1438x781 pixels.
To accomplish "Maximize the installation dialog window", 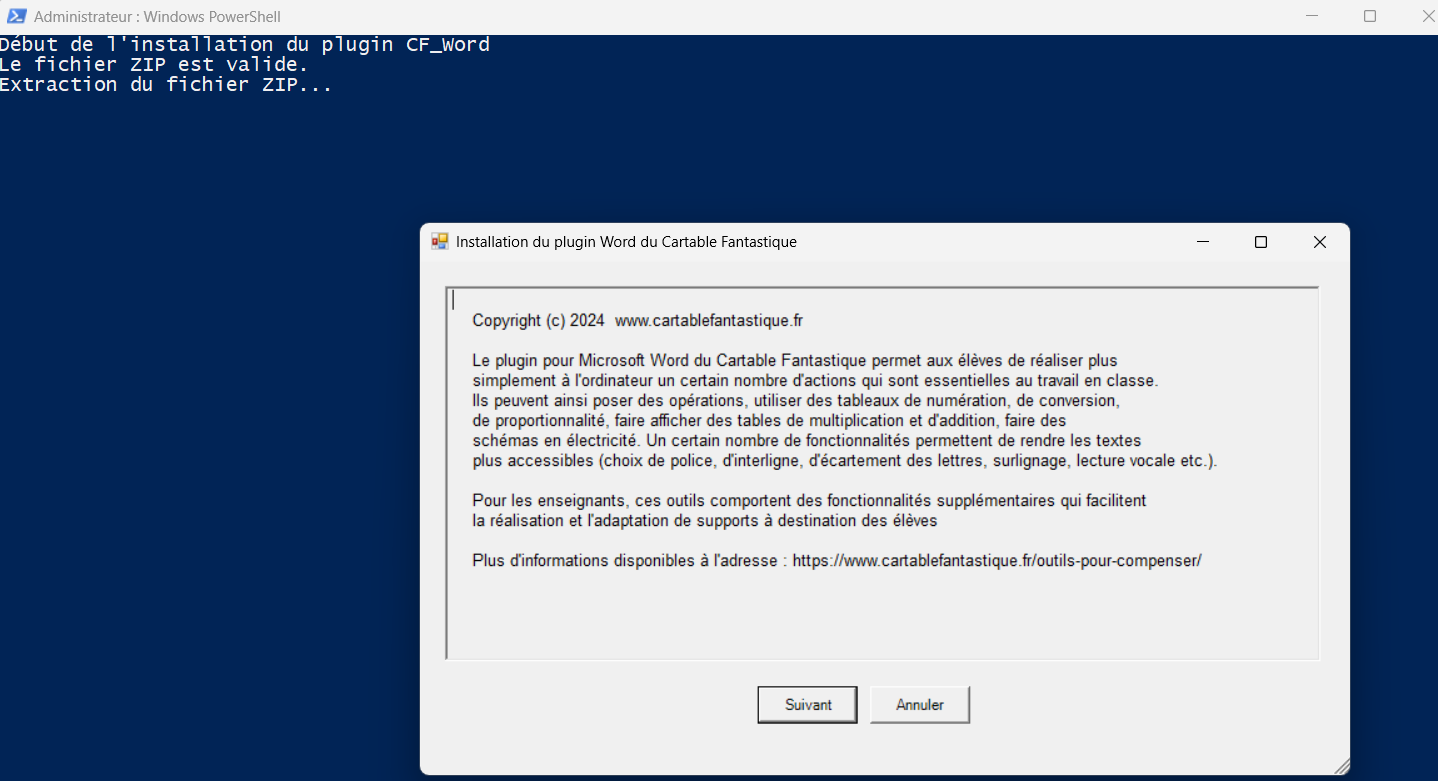I will tap(1261, 242).
